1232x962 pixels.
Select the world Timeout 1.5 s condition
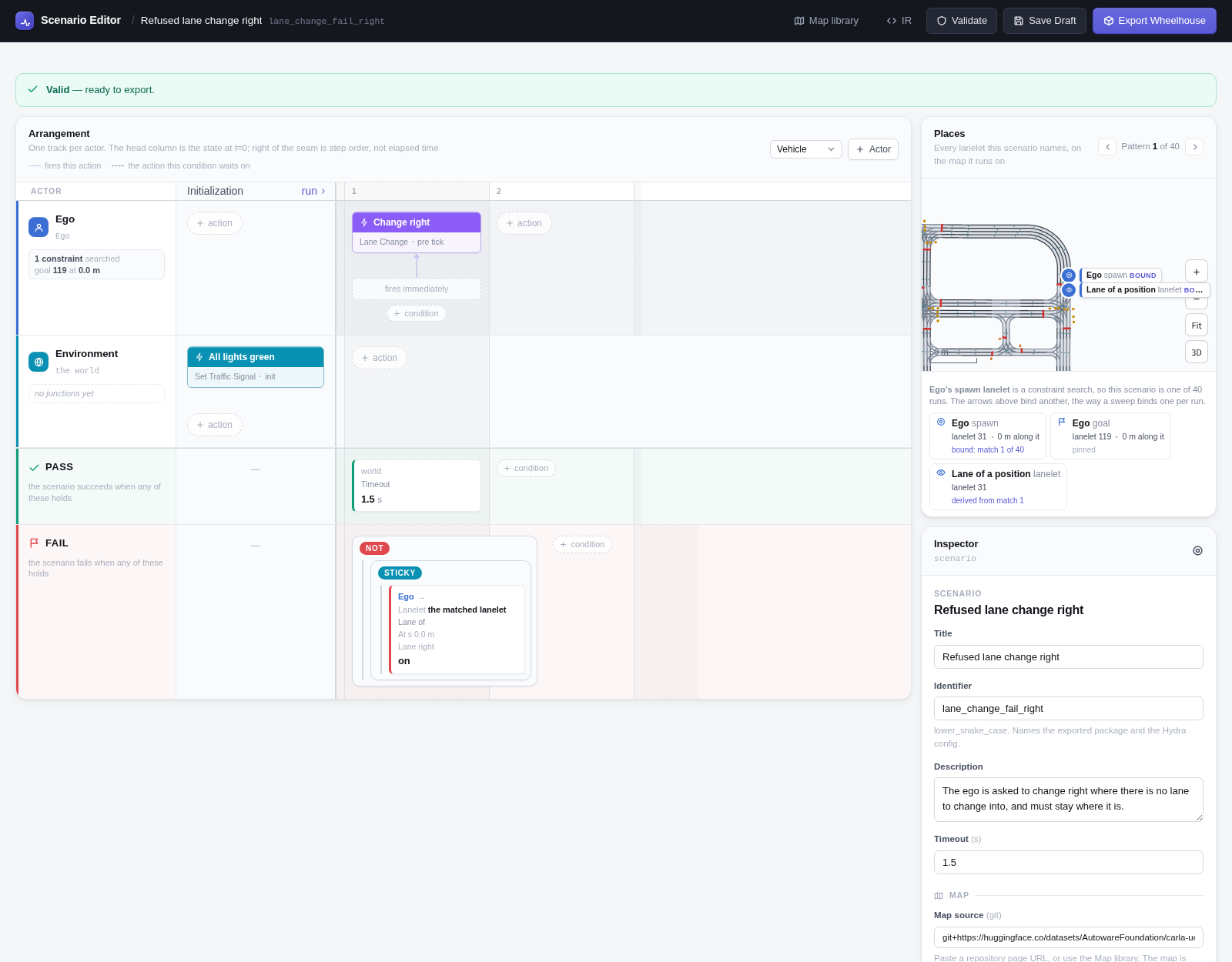click(x=417, y=486)
